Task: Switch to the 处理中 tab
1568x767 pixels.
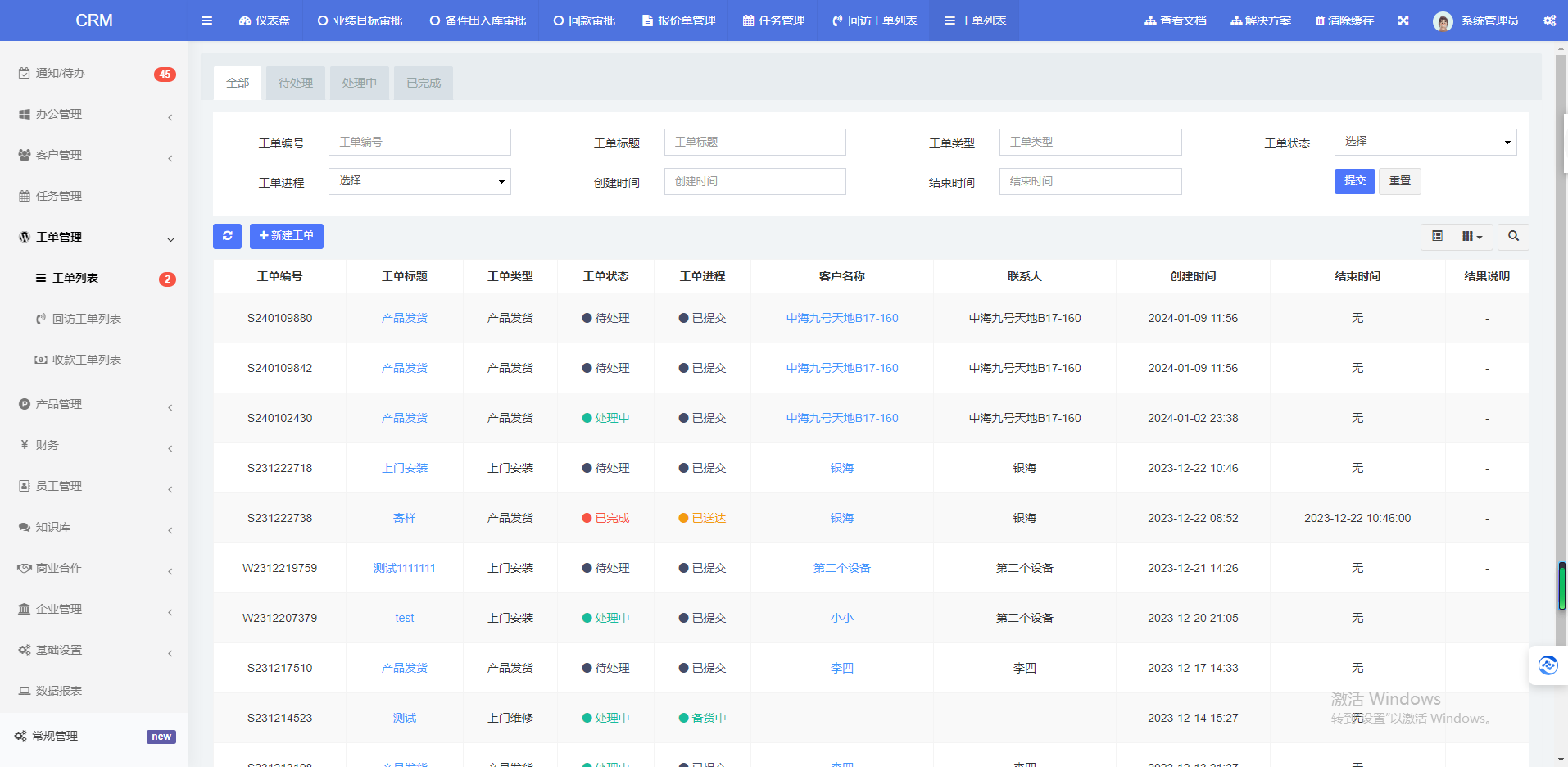Action: pos(360,83)
